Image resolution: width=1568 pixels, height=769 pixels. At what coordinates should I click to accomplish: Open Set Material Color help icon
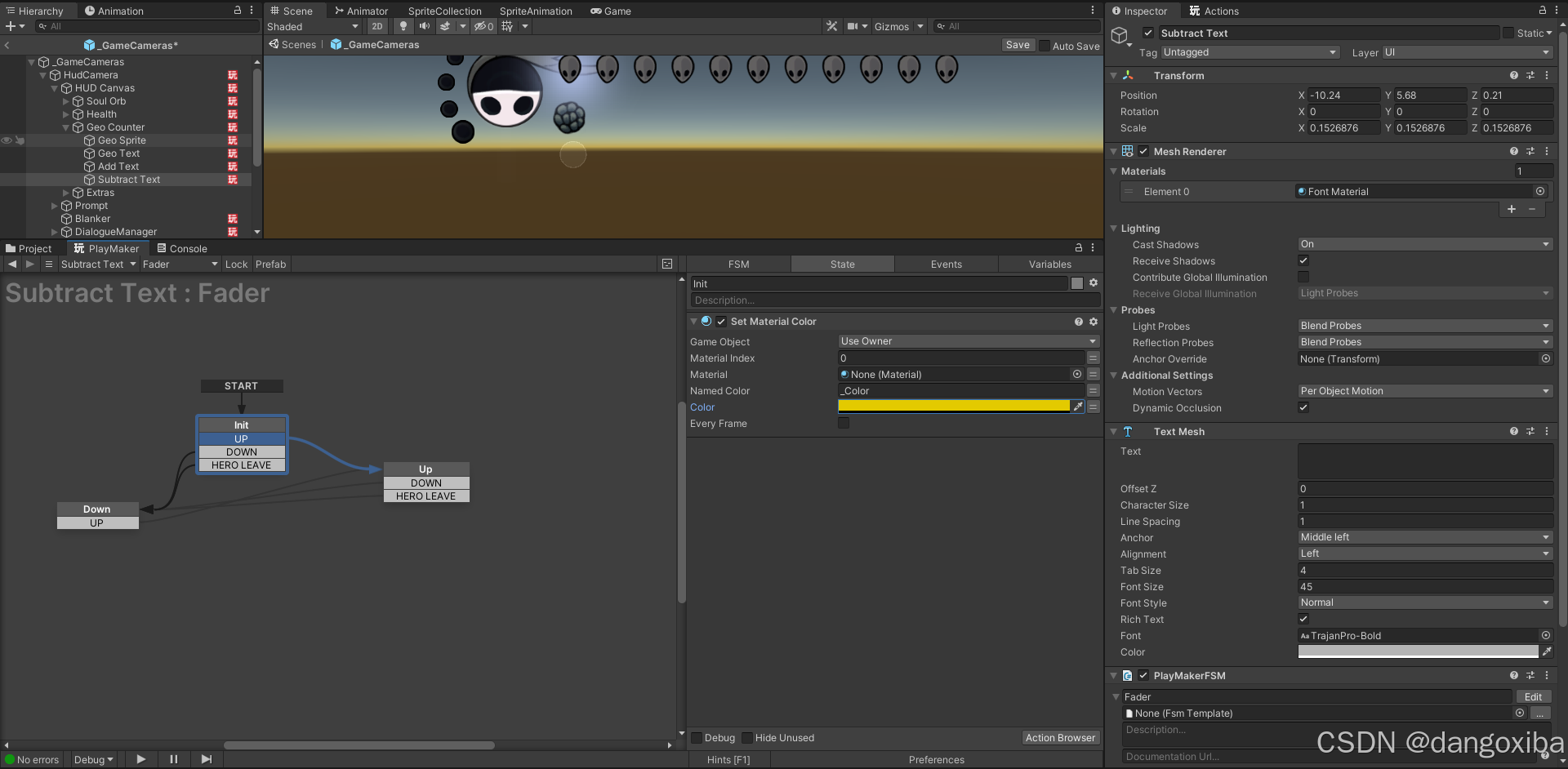(1079, 322)
